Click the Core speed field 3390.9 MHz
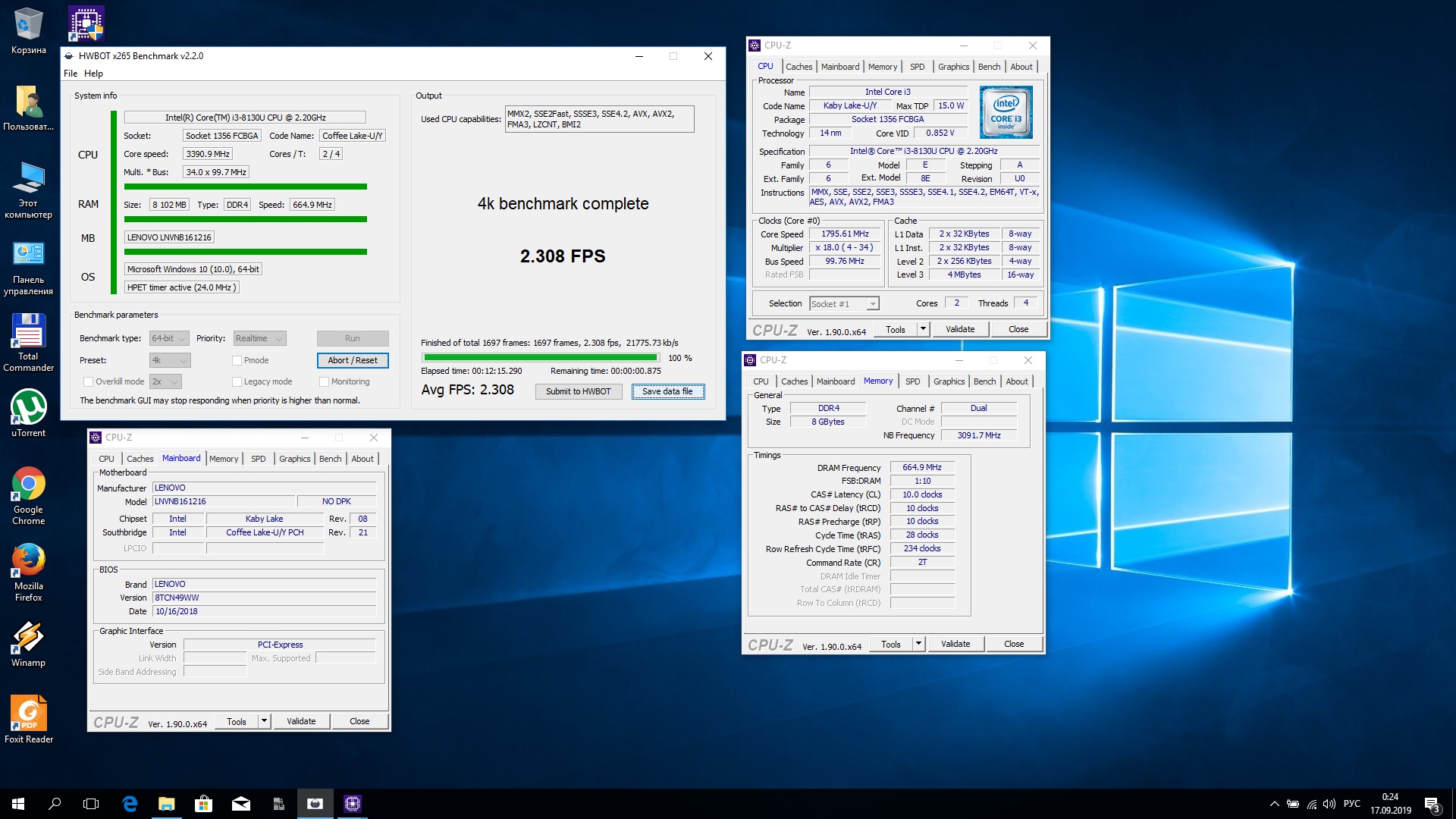The image size is (1456, 819). pos(208,154)
